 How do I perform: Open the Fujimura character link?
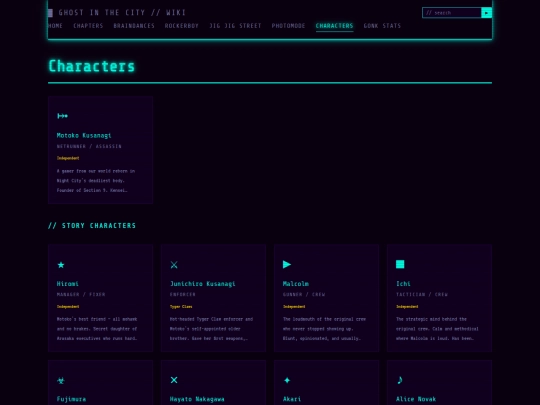point(71,399)
